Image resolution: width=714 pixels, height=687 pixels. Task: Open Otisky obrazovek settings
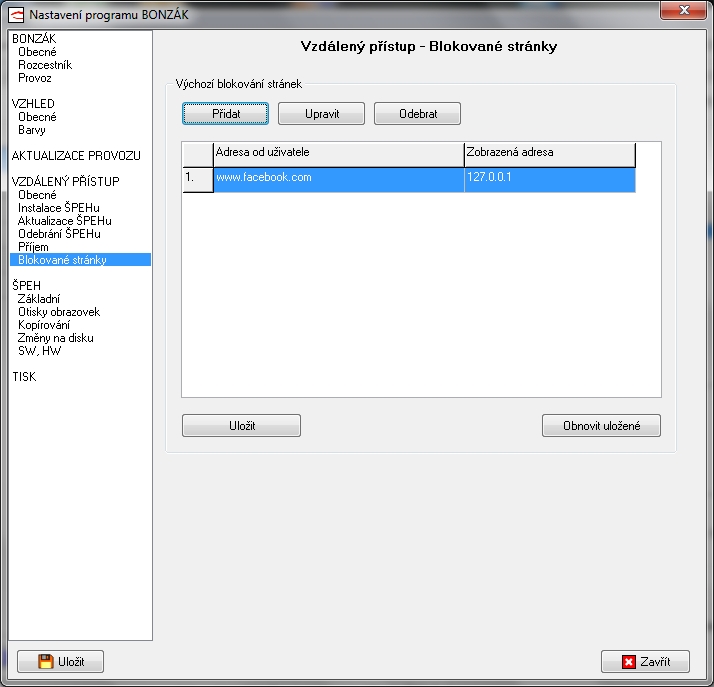pos(59,312)
